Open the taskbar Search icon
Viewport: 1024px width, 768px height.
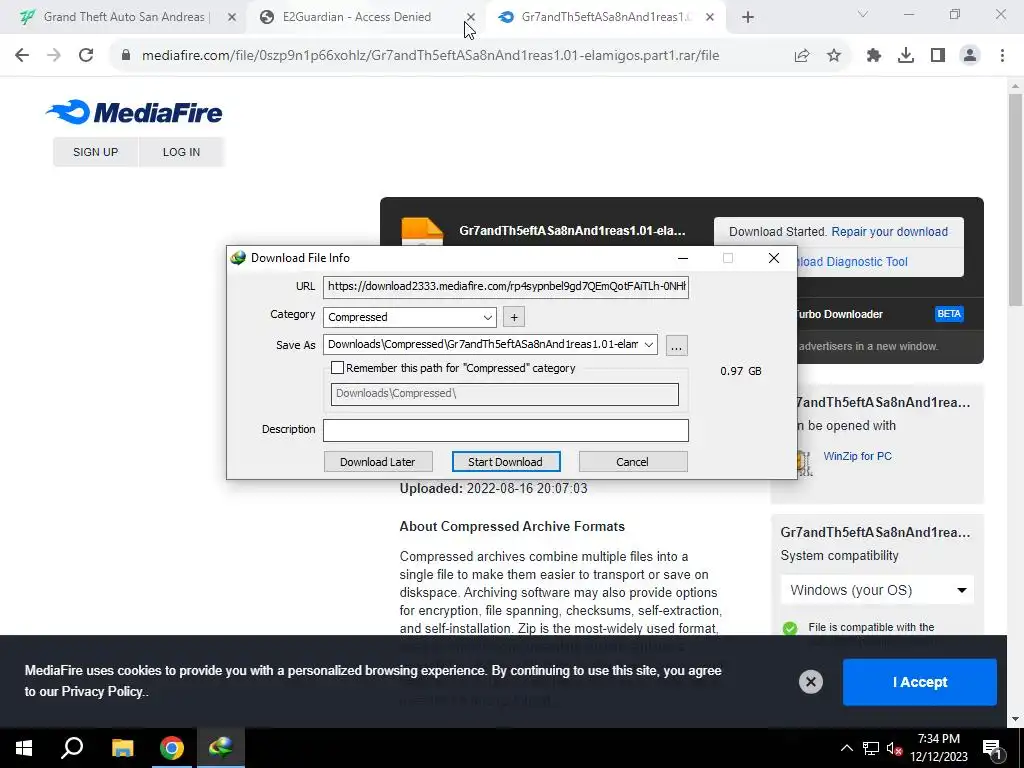[72, 748]
